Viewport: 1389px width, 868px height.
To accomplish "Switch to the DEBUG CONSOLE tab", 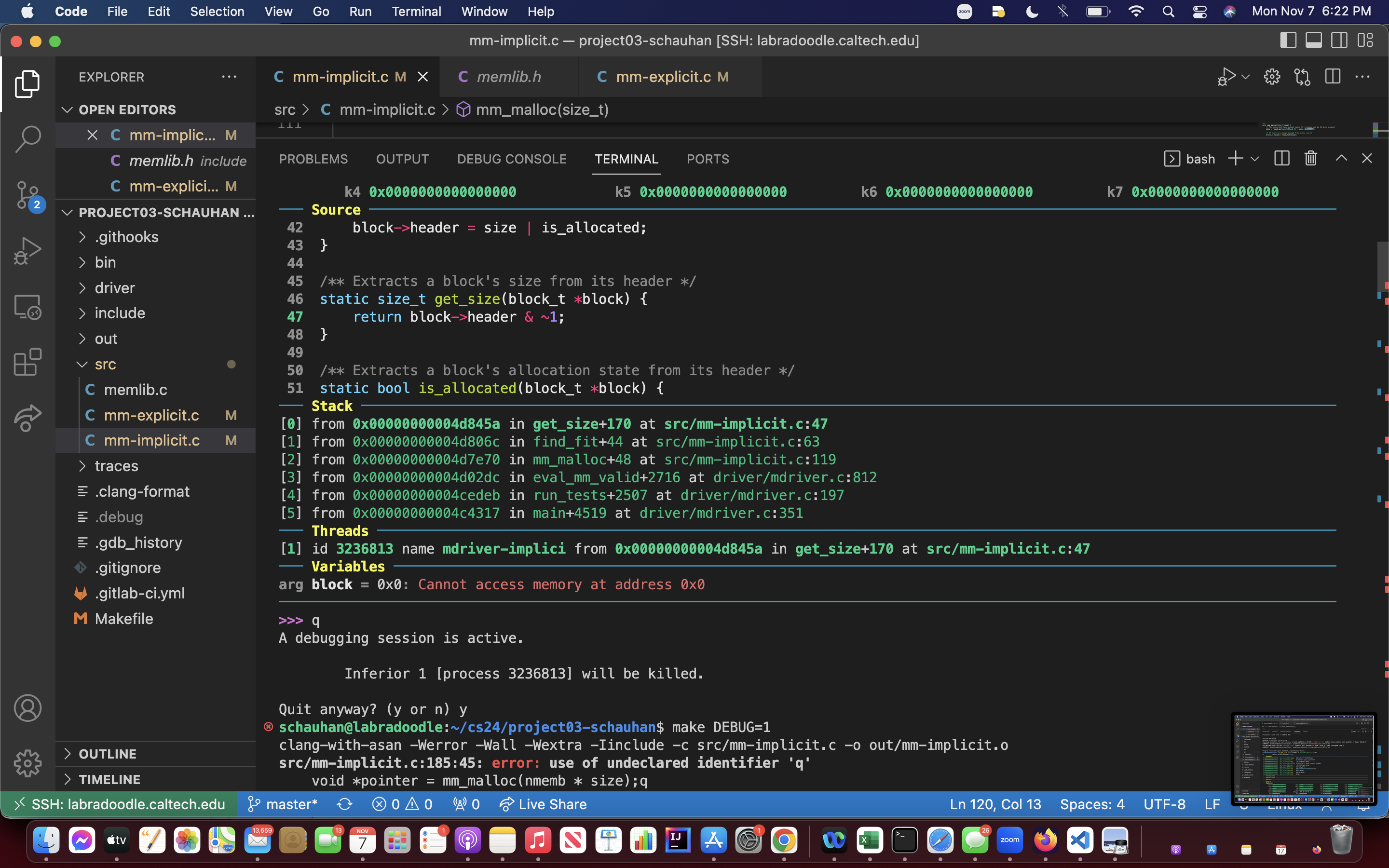I will (x=511, y=159).
